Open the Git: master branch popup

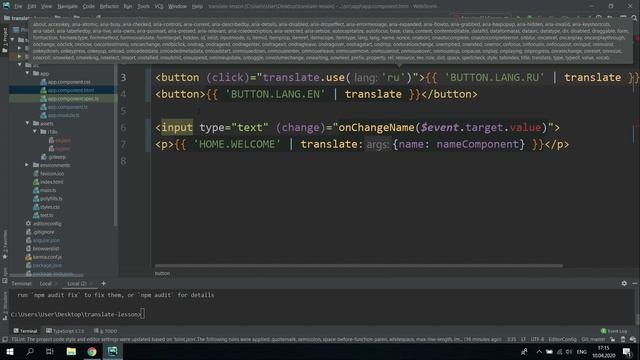click(593, 339)
